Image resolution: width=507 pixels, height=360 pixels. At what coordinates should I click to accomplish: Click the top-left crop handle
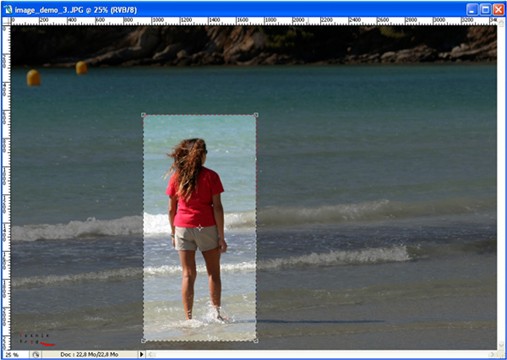tap(143, 115)
